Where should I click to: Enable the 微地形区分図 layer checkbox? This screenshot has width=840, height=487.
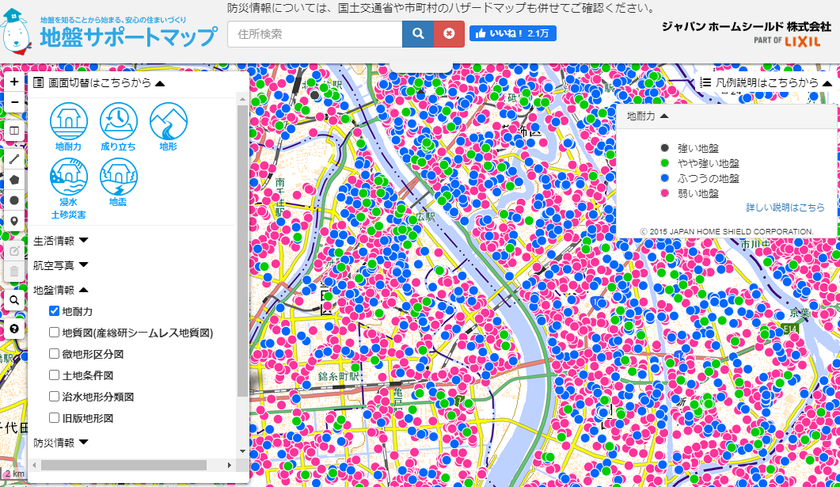pyautogui.click(x=55, y=354)
